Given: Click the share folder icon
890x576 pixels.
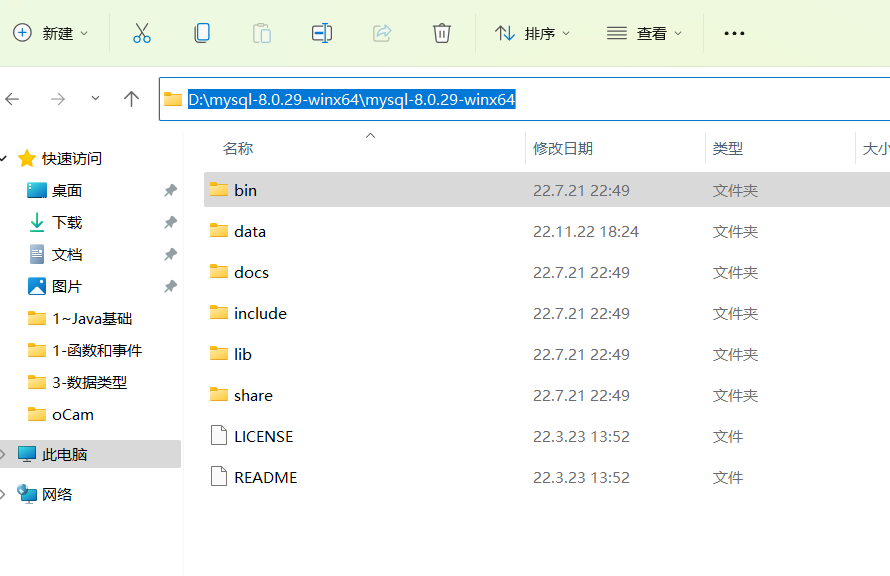Looking at the screenshot, I should [x=219, y=394].
